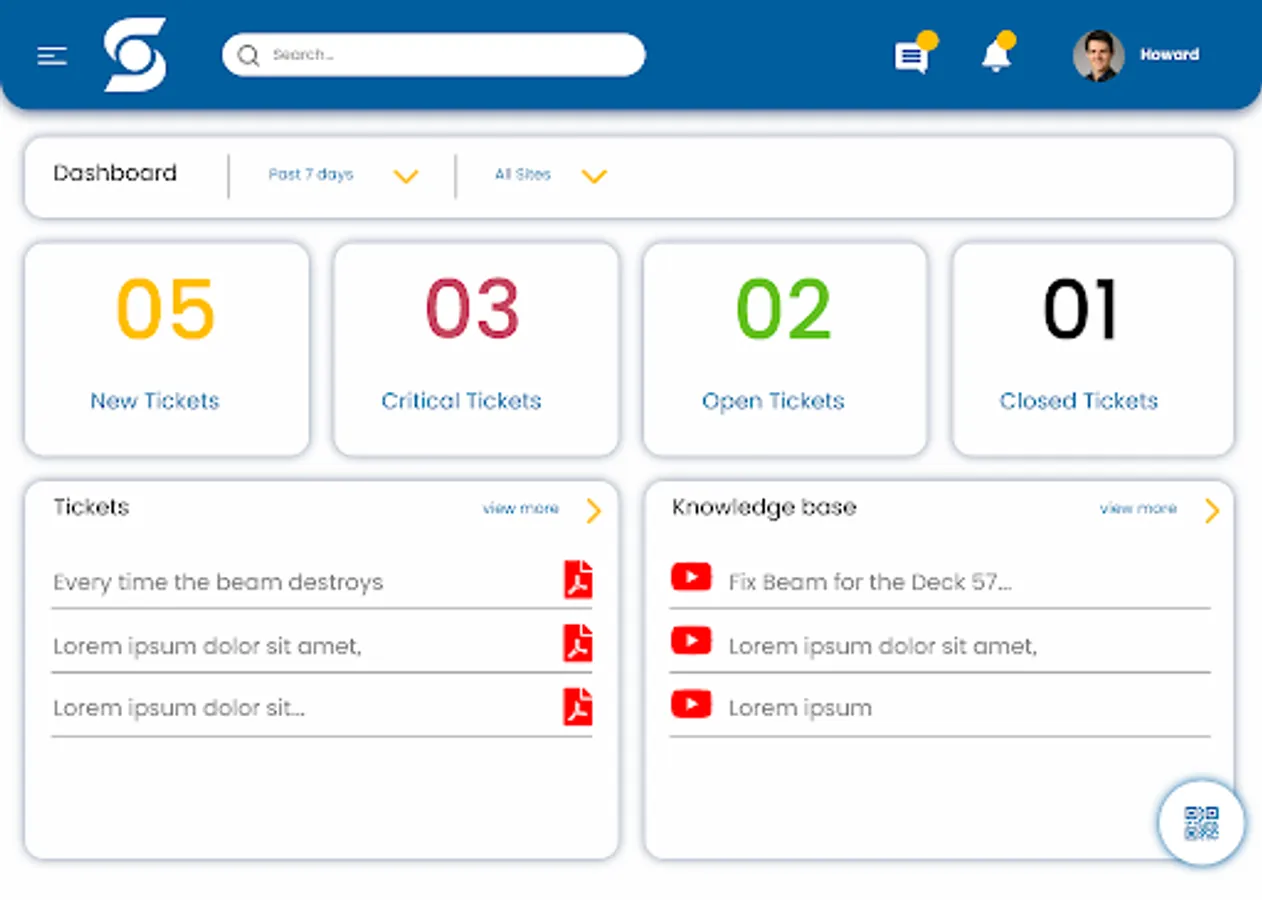
Task: Open the hamburger menu icon
Action: [x=52, y=56]
